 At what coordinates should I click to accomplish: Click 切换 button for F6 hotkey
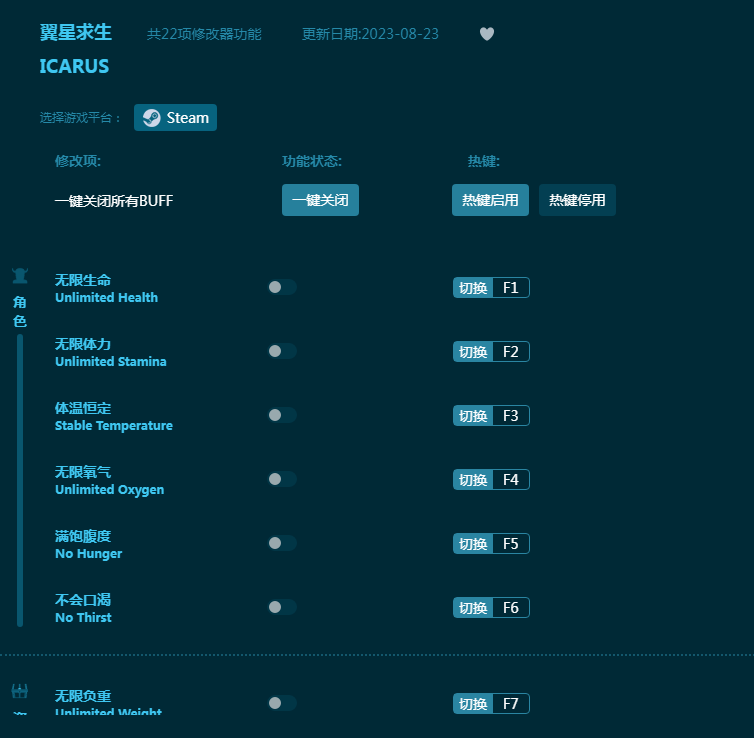(473, 607)
